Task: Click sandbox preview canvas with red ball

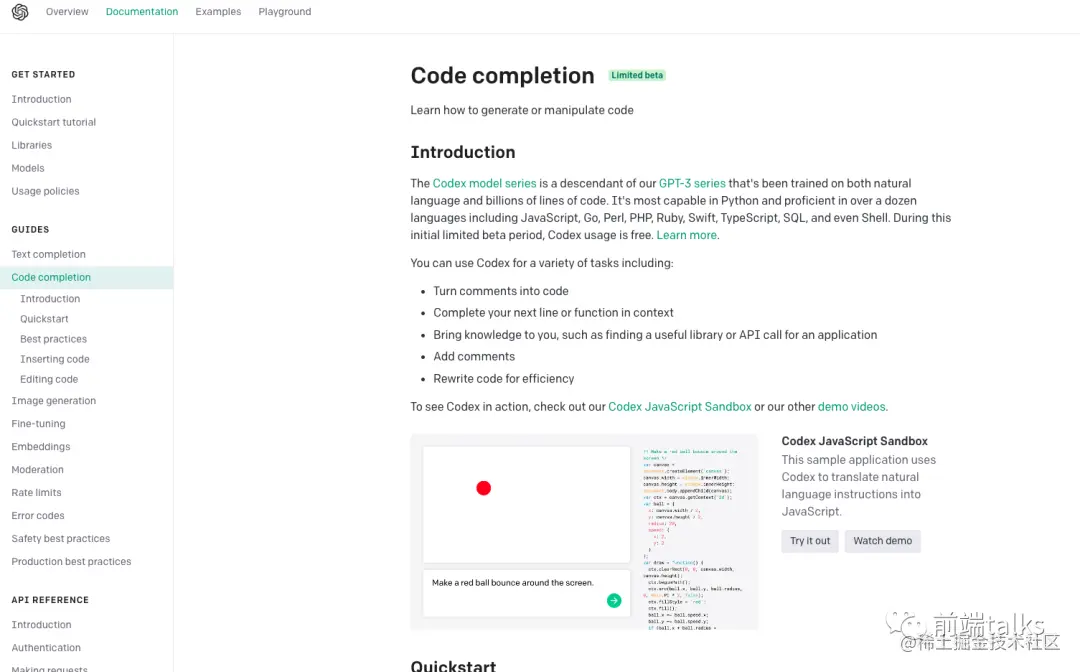Action: 526,505
